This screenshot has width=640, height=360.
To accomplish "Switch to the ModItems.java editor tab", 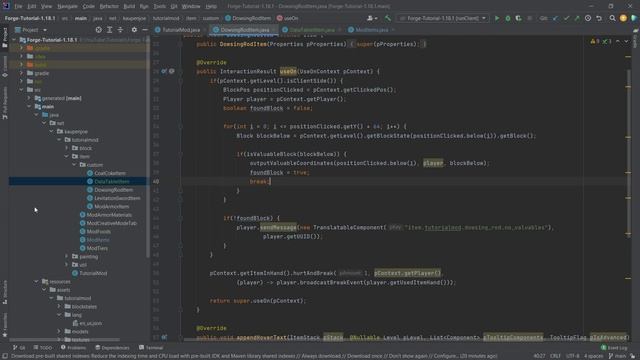I will [371, 30].
